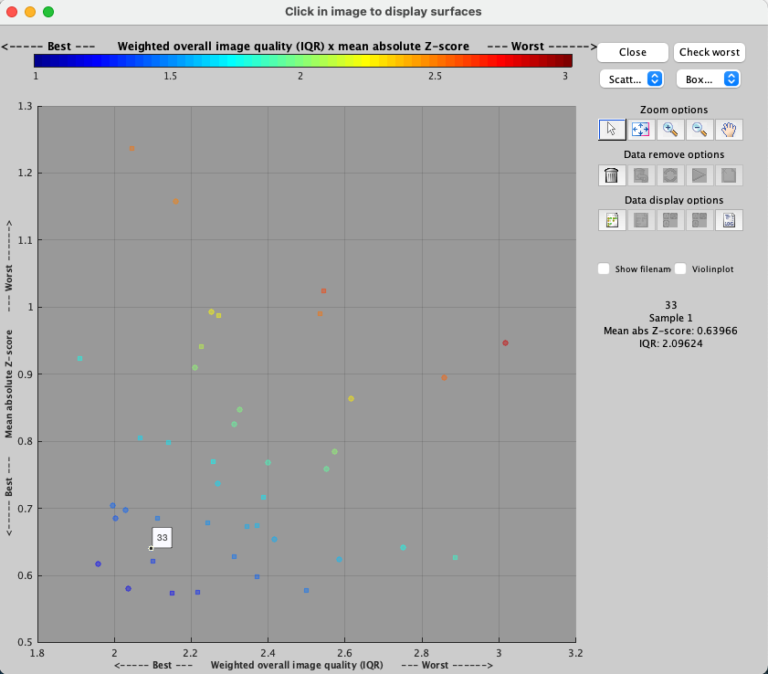768x674 pixels.
Task: Toggle the Violinplot checkbox
Action: point(682,269)
